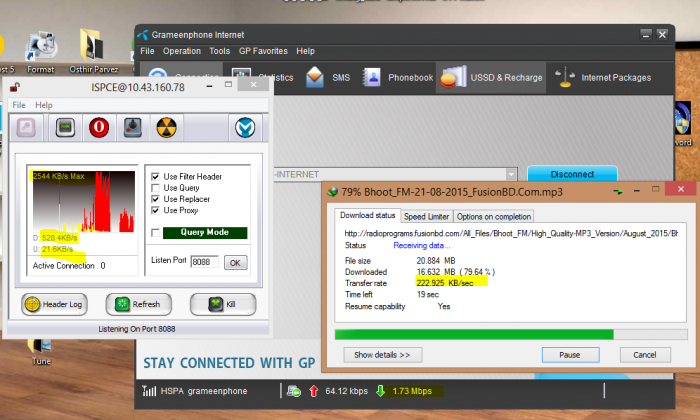This screenshot has width=700, height=420.
Task: Click the red upload arrow in status bar
Action: (313, 391)
